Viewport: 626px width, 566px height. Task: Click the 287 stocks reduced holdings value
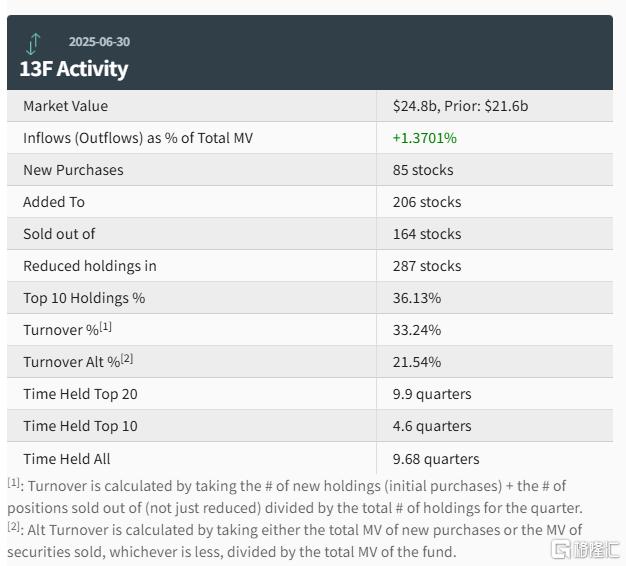[x=427, y=266]
